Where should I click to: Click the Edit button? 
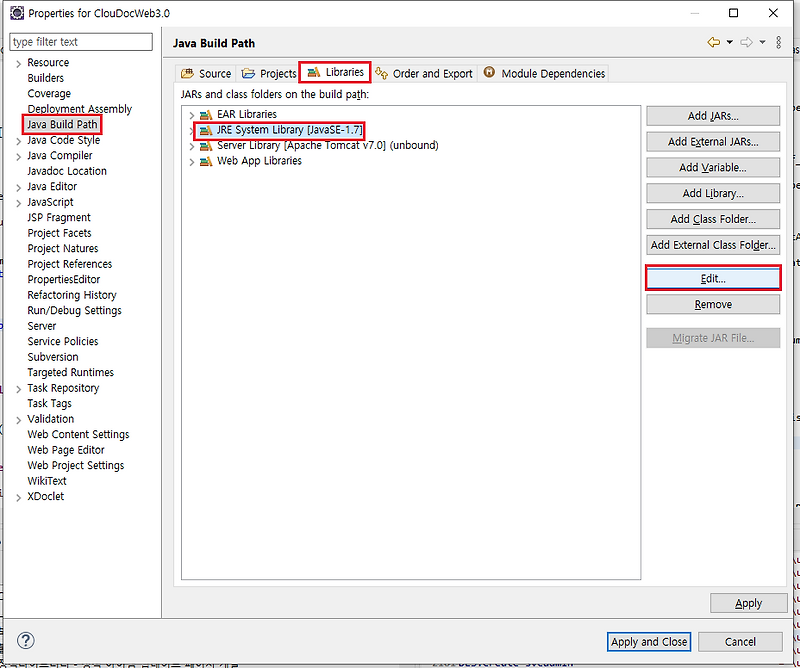(x=713, y=278)
